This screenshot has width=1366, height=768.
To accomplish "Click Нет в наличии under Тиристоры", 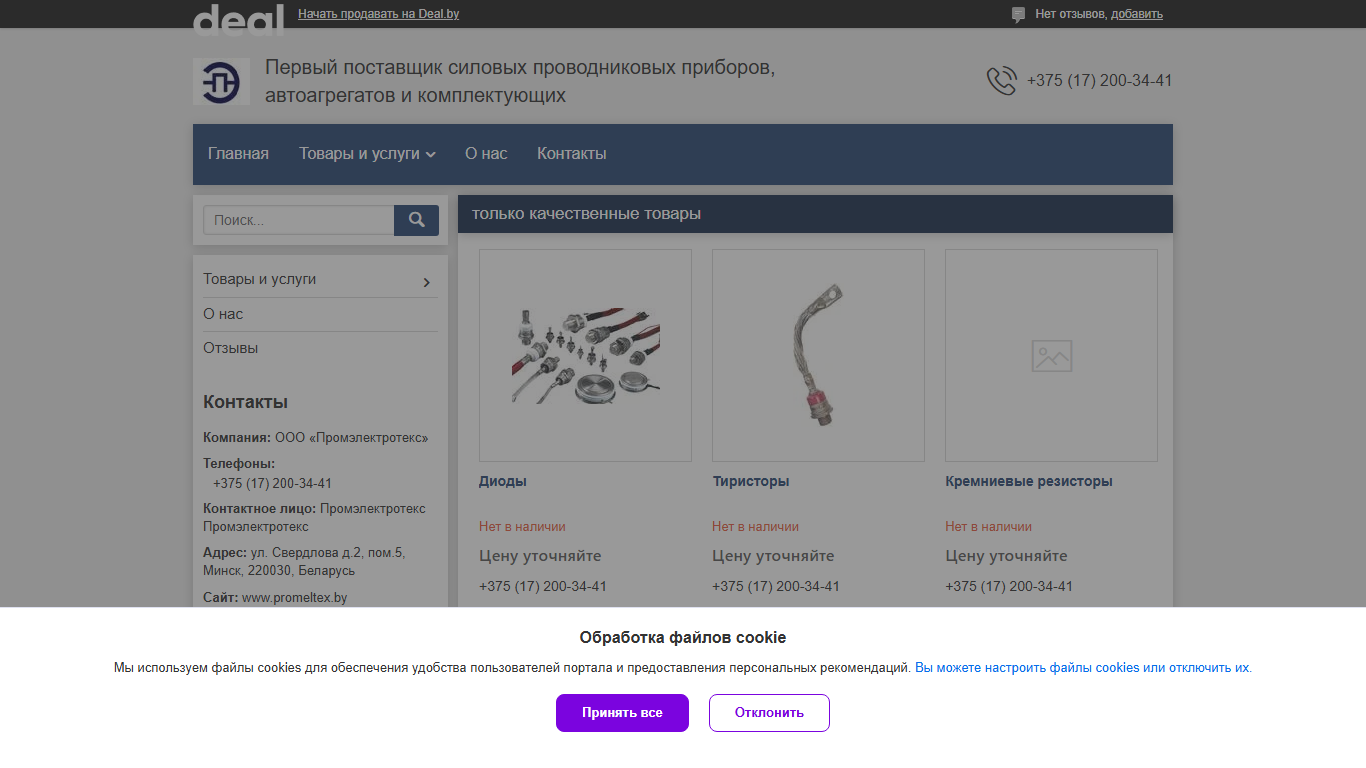I will [x=755, y=527].
